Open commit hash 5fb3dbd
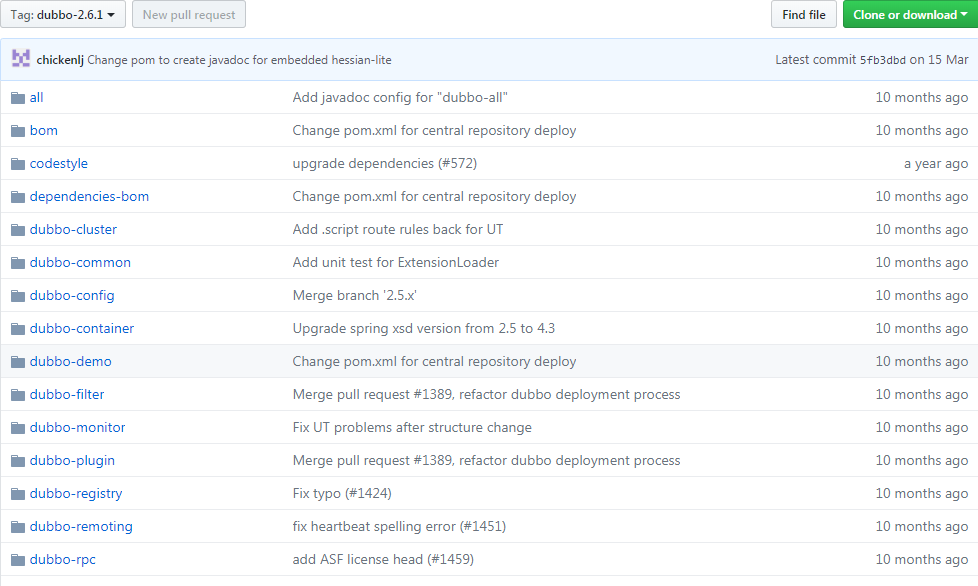Viewport: 978px width, 586px height. click(883, 60)
